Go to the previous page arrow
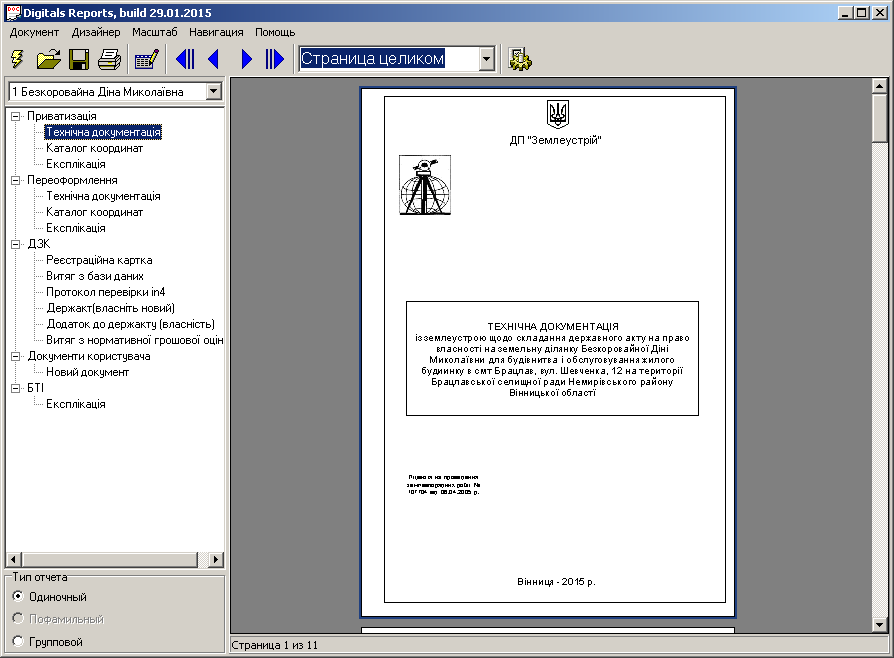This screenshot has height=658, width=894. (x=214, y=59)
